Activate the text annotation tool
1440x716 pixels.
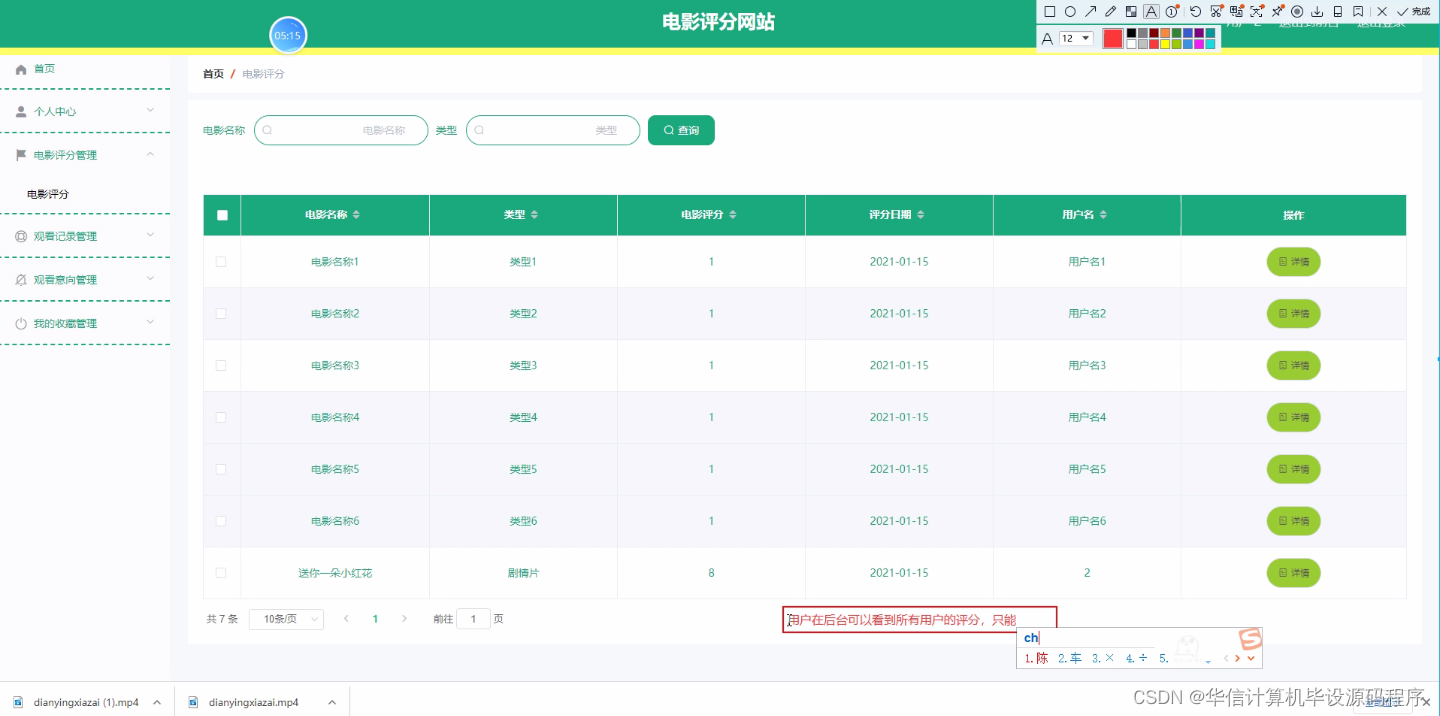(1150, 11)
